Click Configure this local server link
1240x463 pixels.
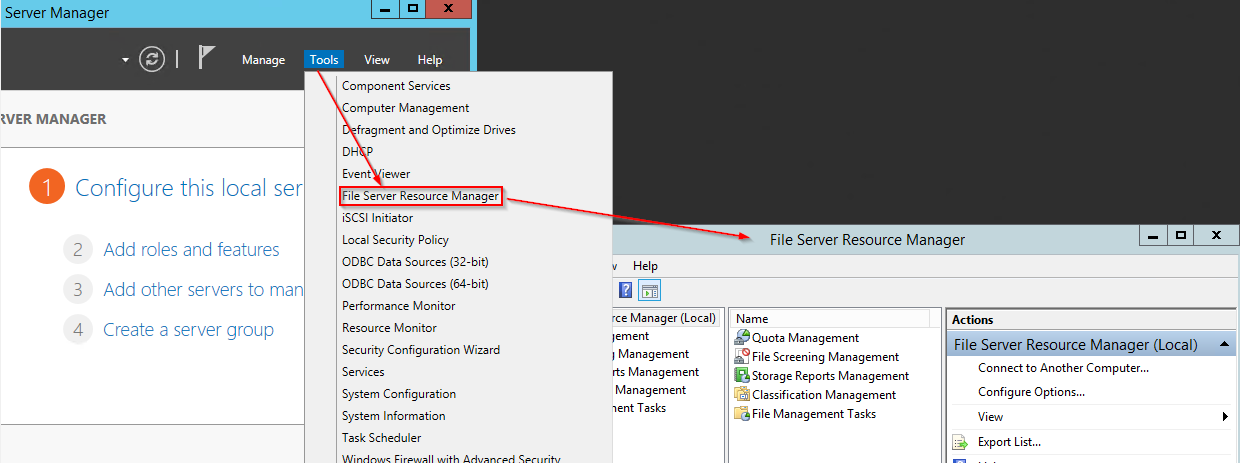(x=189, y=188)
